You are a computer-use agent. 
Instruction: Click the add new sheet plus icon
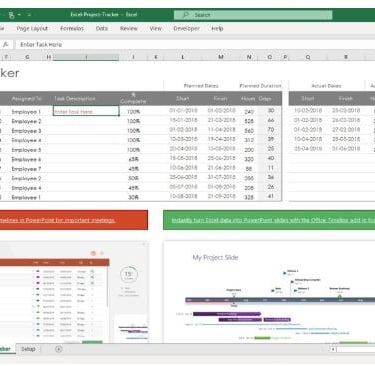coord(58,349)
